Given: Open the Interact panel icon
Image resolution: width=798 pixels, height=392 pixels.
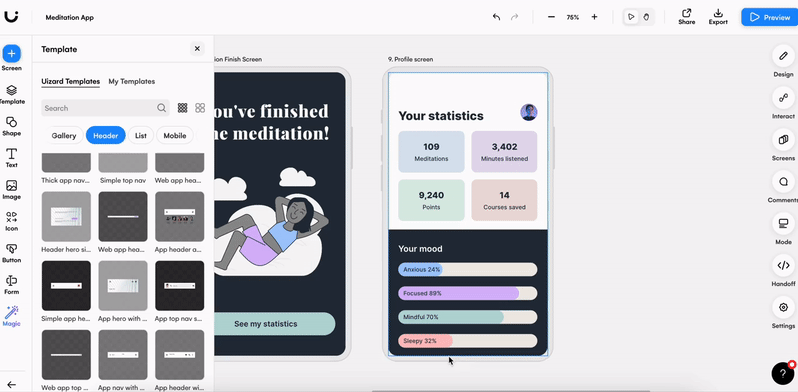Looking at the screenshot, I should point(783,98).
